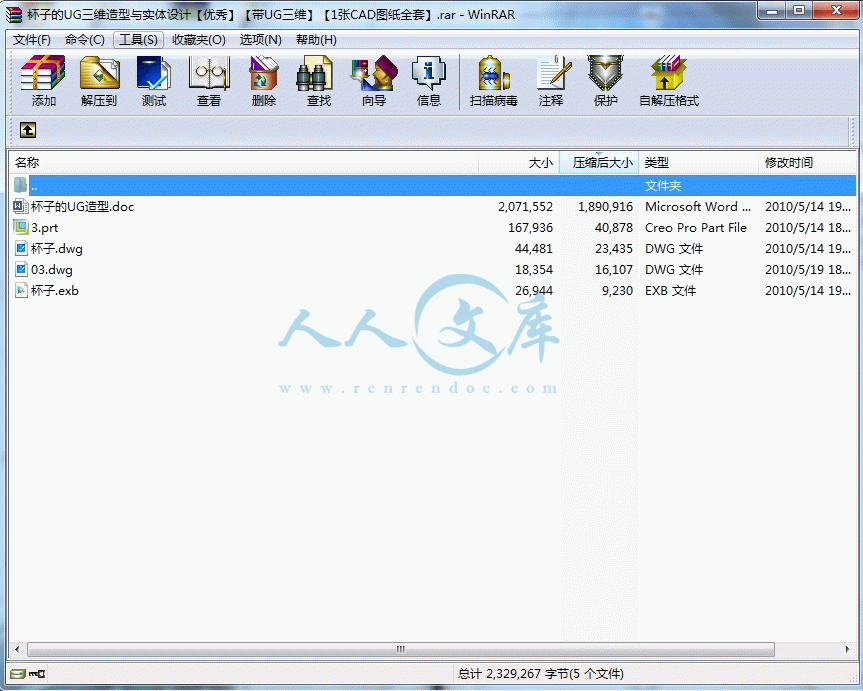Viewport: 863px width, 691px height.
Task: Click the parent folder icon
Action: 20,185
